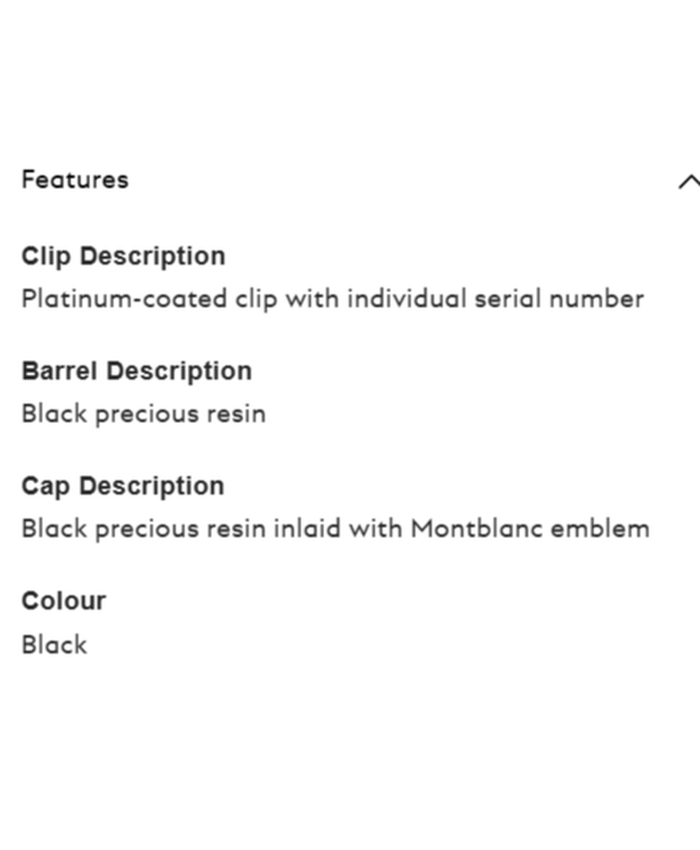
Task: Click the platinum-coated clip description text
Action: 332,299
